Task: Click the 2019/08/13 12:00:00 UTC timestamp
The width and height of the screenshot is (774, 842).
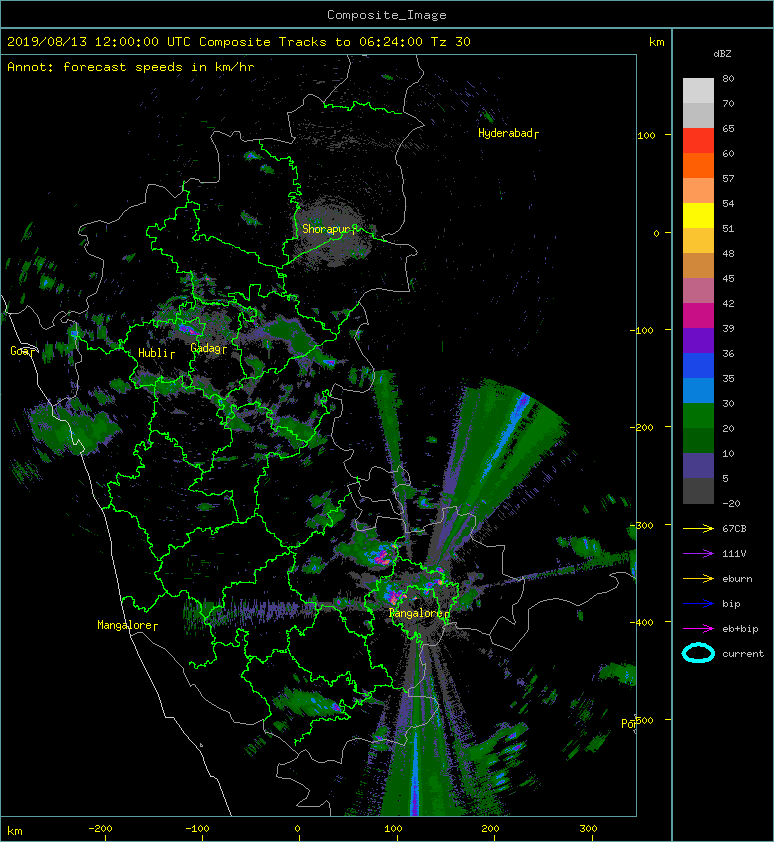Action: pyautogui.click(x=99, y=42)
